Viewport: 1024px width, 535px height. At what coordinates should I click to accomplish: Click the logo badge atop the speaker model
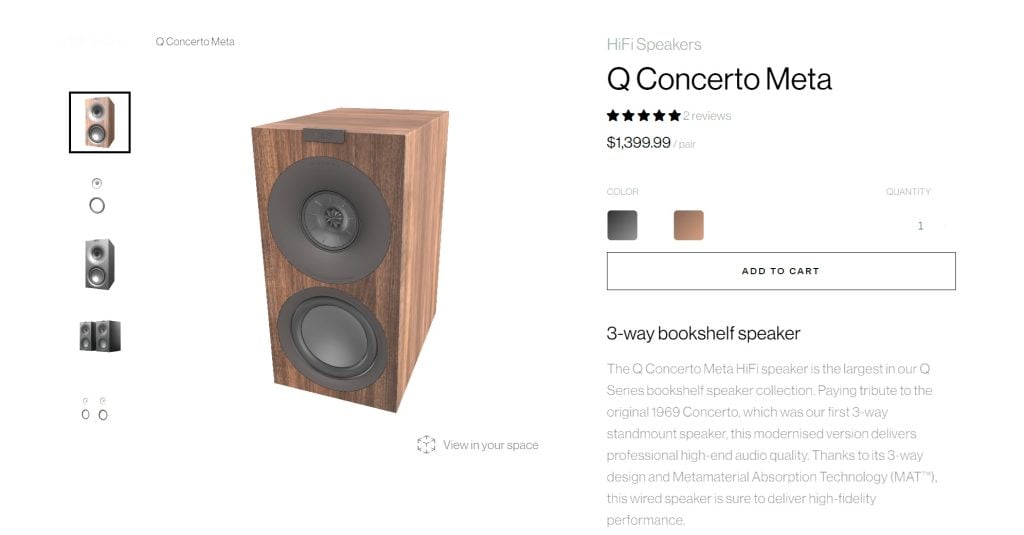323,136
